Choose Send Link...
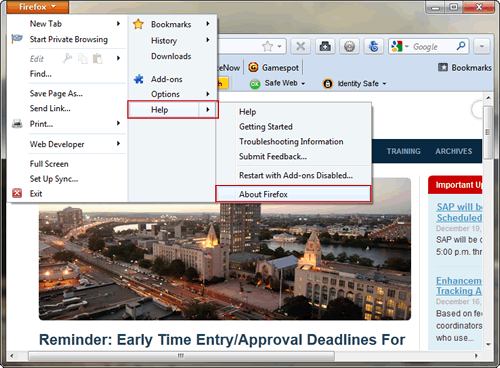 coord(50,108)
